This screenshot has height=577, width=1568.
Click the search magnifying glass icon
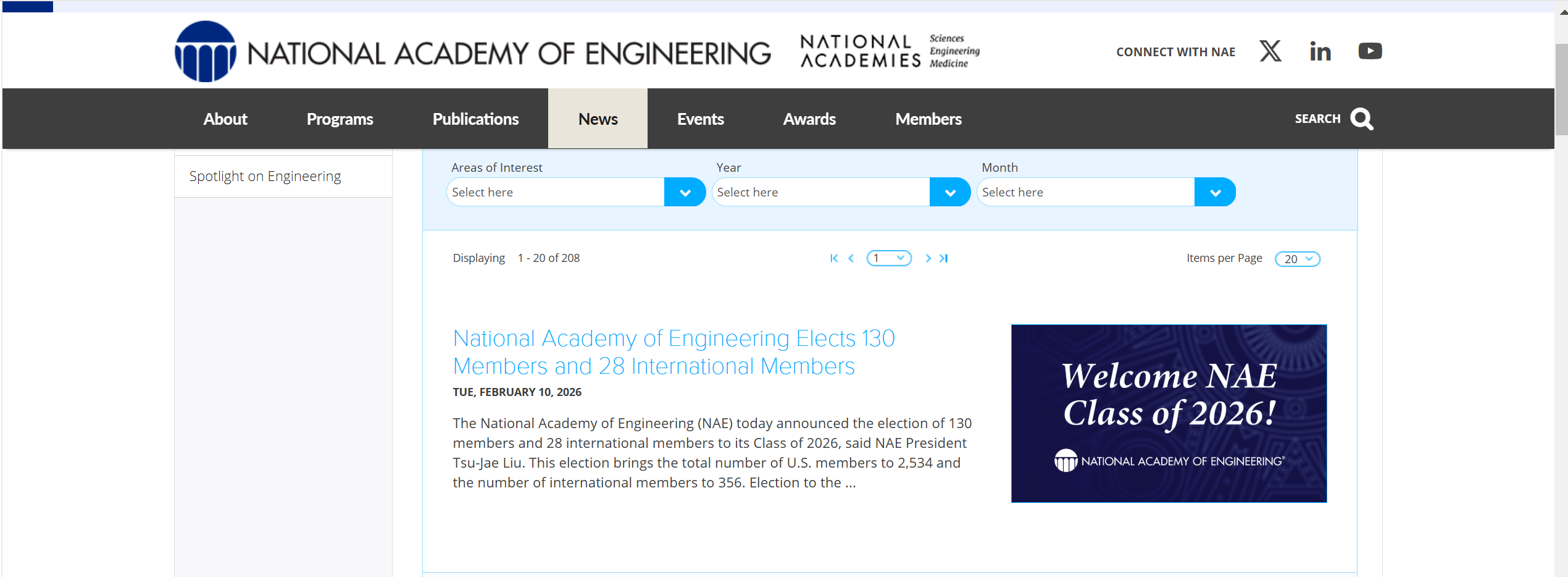coord(1361,119)
